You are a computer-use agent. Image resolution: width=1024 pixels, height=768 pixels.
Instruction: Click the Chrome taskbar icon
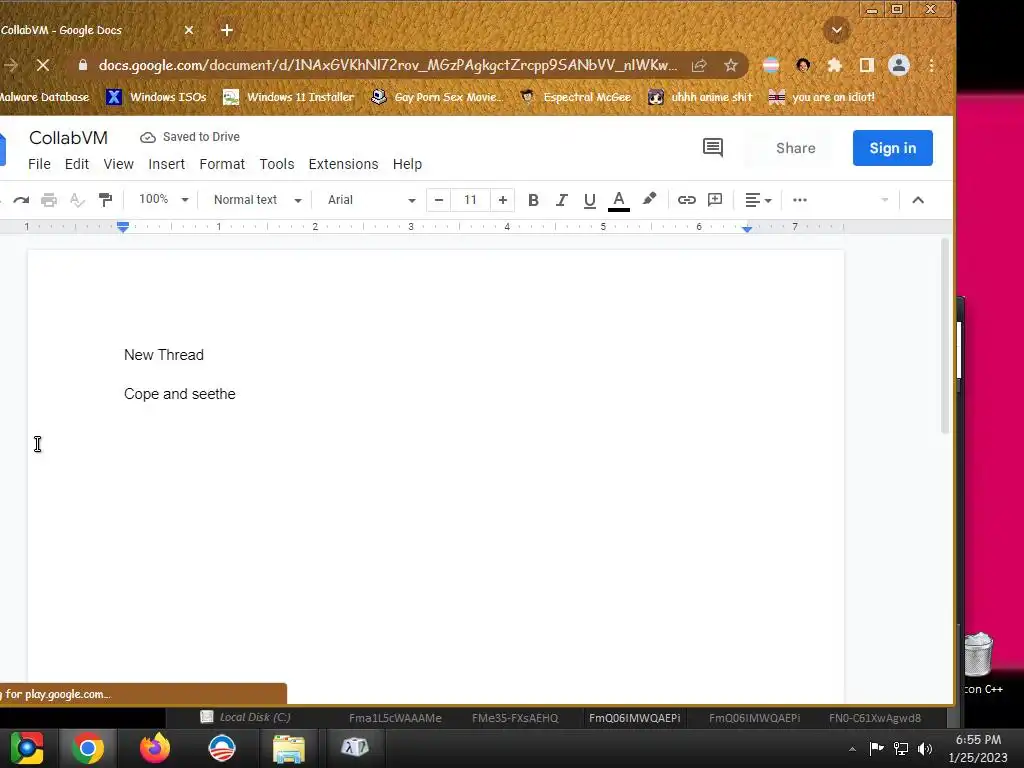click(x=88, y=748)
